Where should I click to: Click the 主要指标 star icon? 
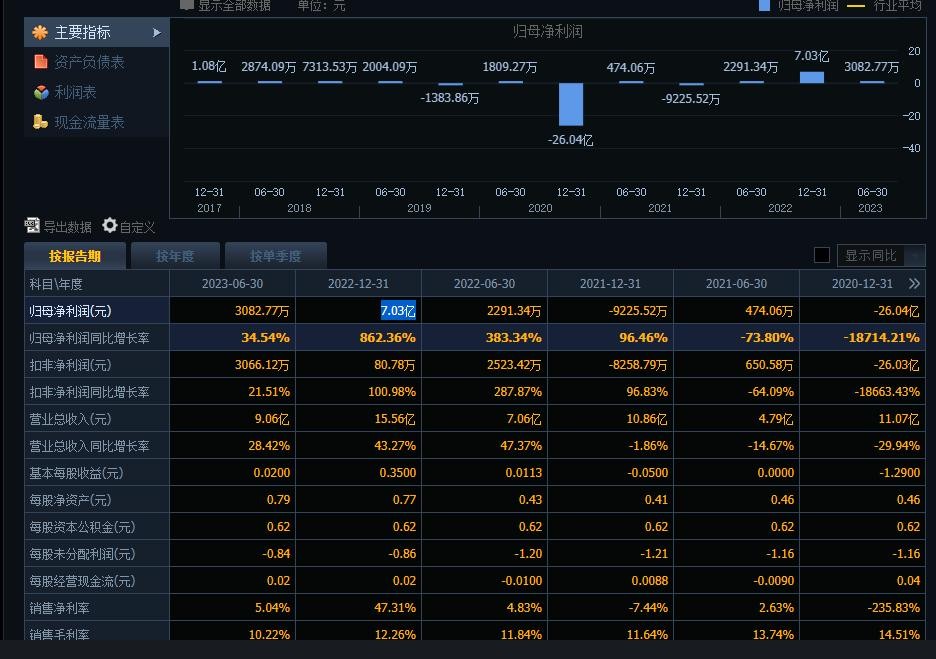click(40, 33)
